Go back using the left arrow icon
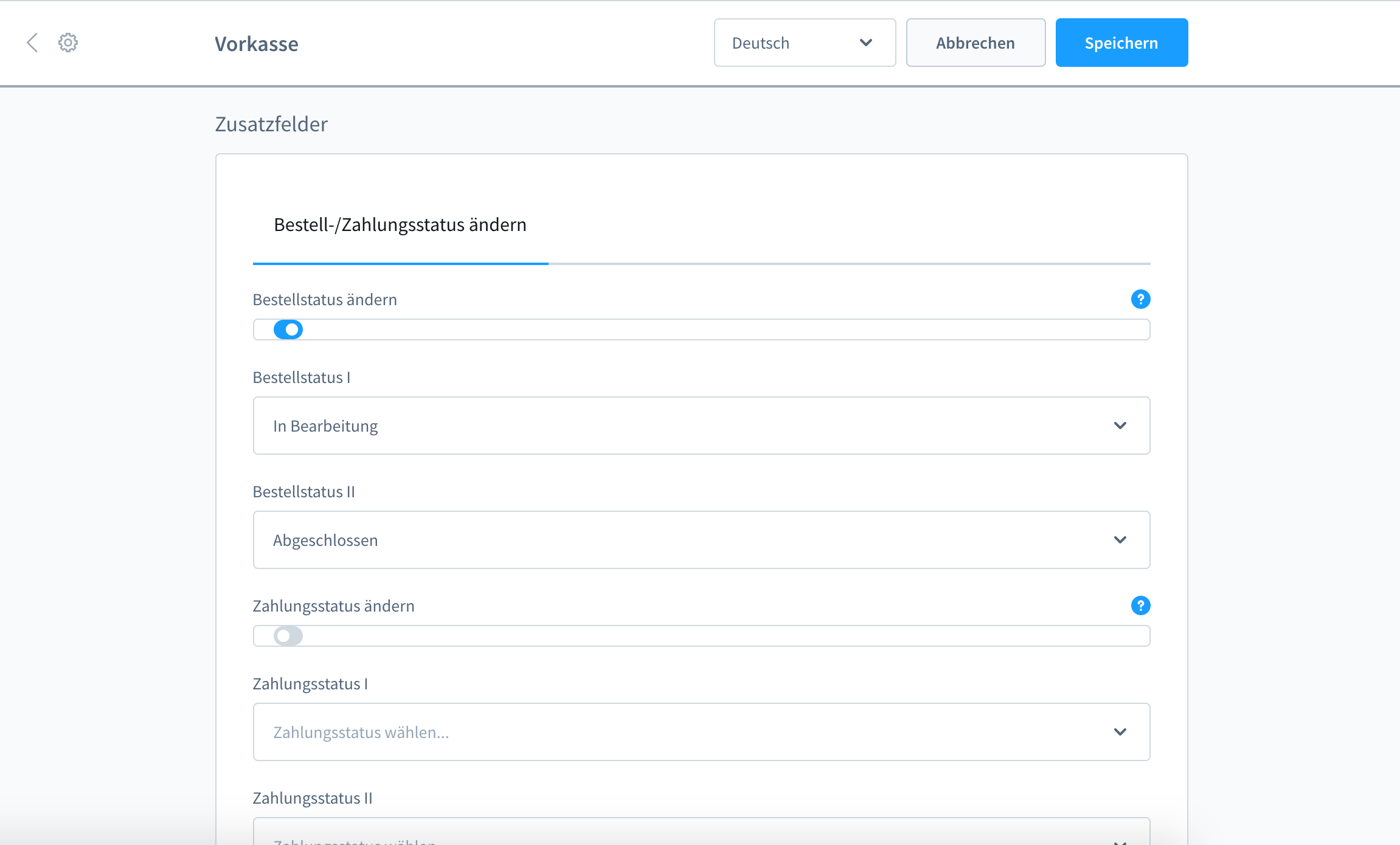Image resolution: width=1400 pixels, height=845 pixels. tap(33, 43)
